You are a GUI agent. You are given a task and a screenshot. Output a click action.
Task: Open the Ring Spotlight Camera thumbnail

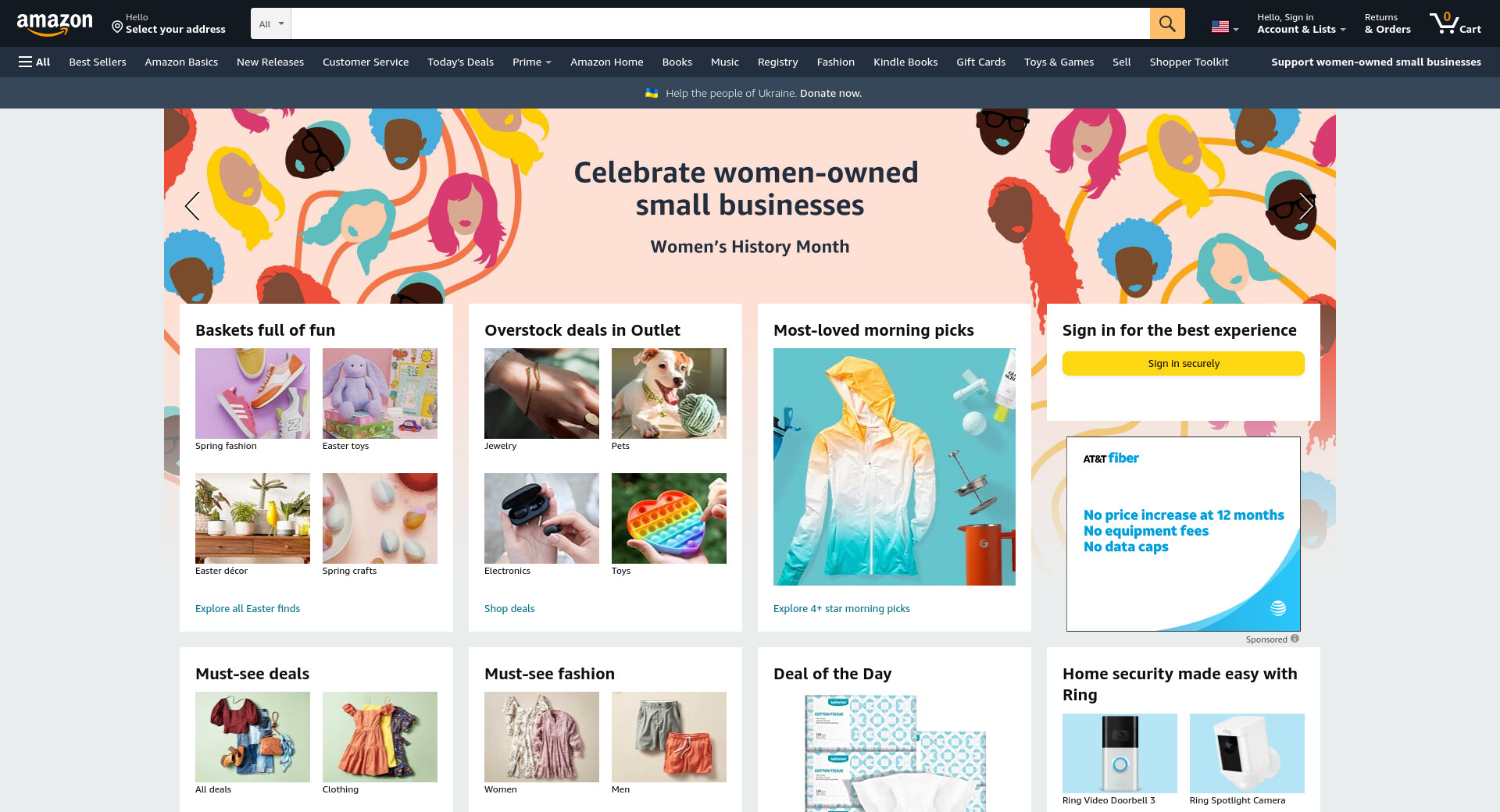1247,753
